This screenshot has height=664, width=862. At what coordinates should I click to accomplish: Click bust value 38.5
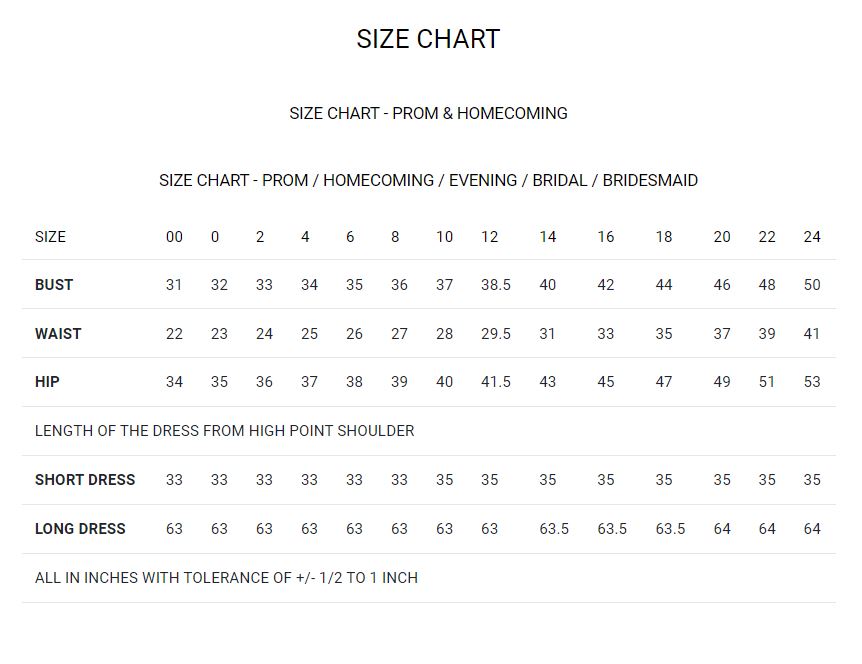tap(495, 285)
